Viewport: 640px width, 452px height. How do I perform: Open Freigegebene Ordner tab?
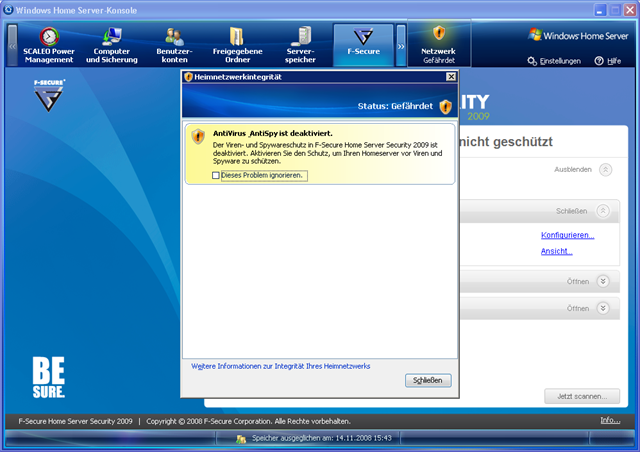[237, 45]
